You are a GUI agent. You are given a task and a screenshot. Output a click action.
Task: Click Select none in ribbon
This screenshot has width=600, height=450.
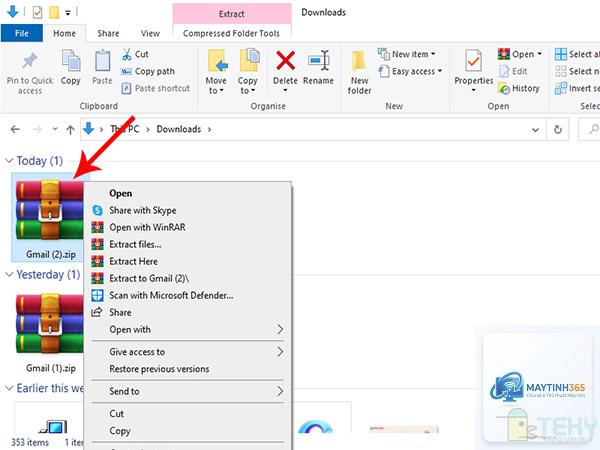pyautogui.click(x=577, y=71)
